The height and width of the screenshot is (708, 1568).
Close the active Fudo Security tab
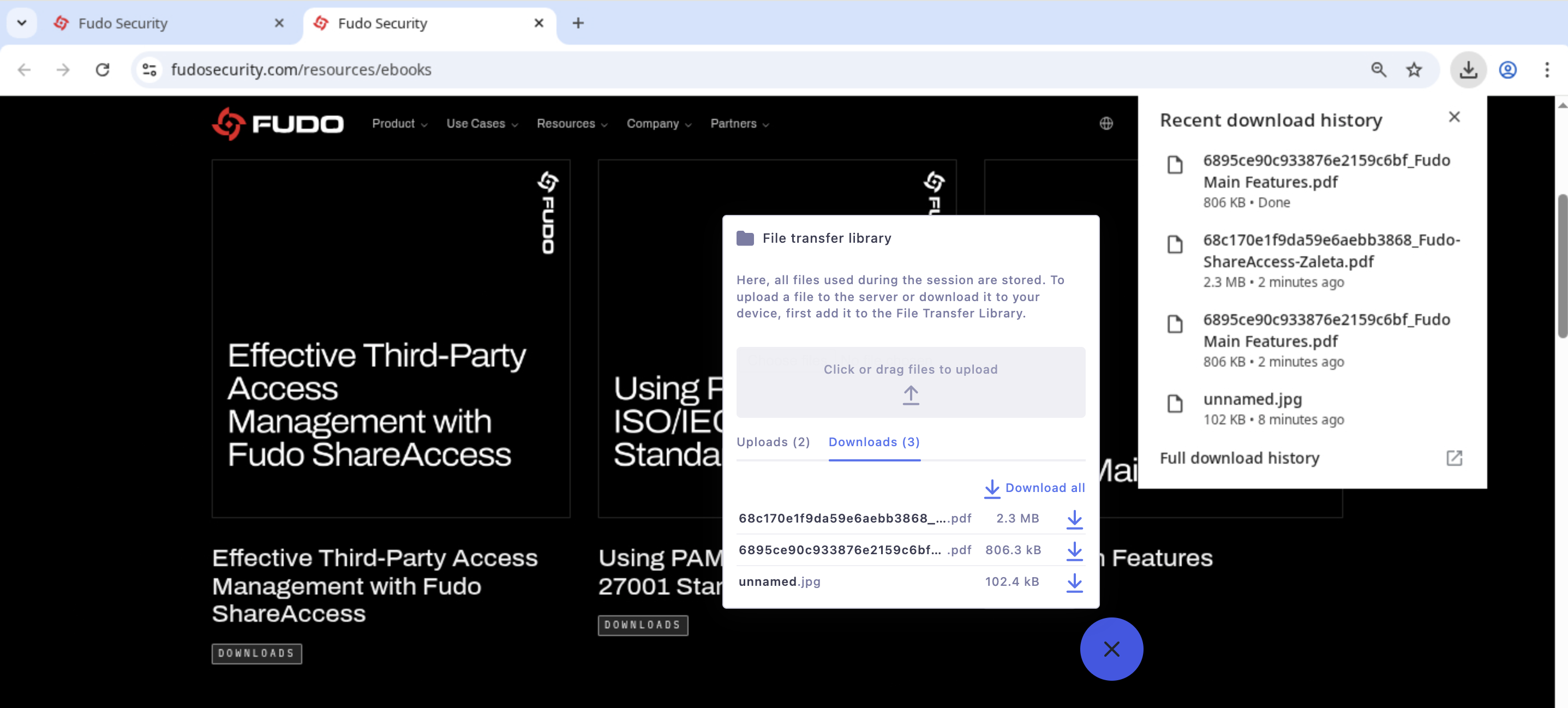coord(538,23)
